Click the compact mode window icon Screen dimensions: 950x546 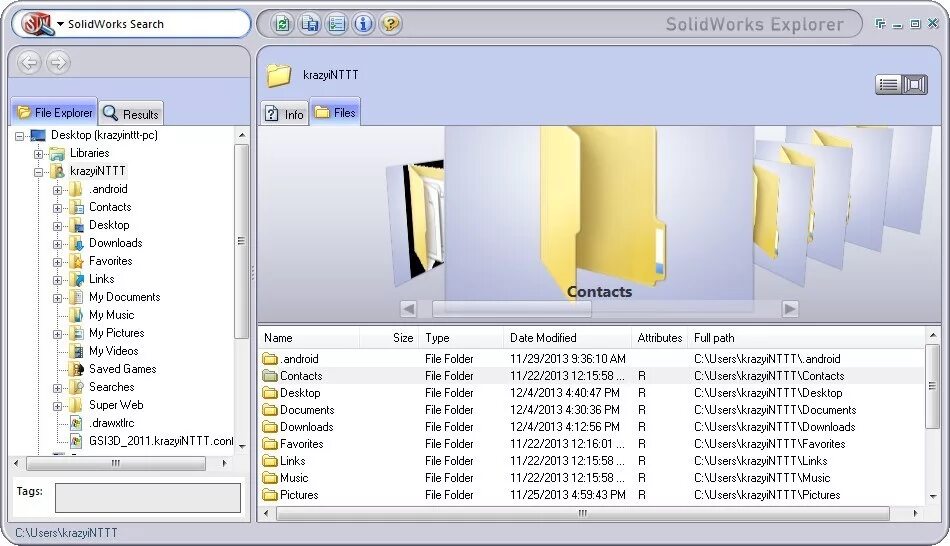[880, 24]
